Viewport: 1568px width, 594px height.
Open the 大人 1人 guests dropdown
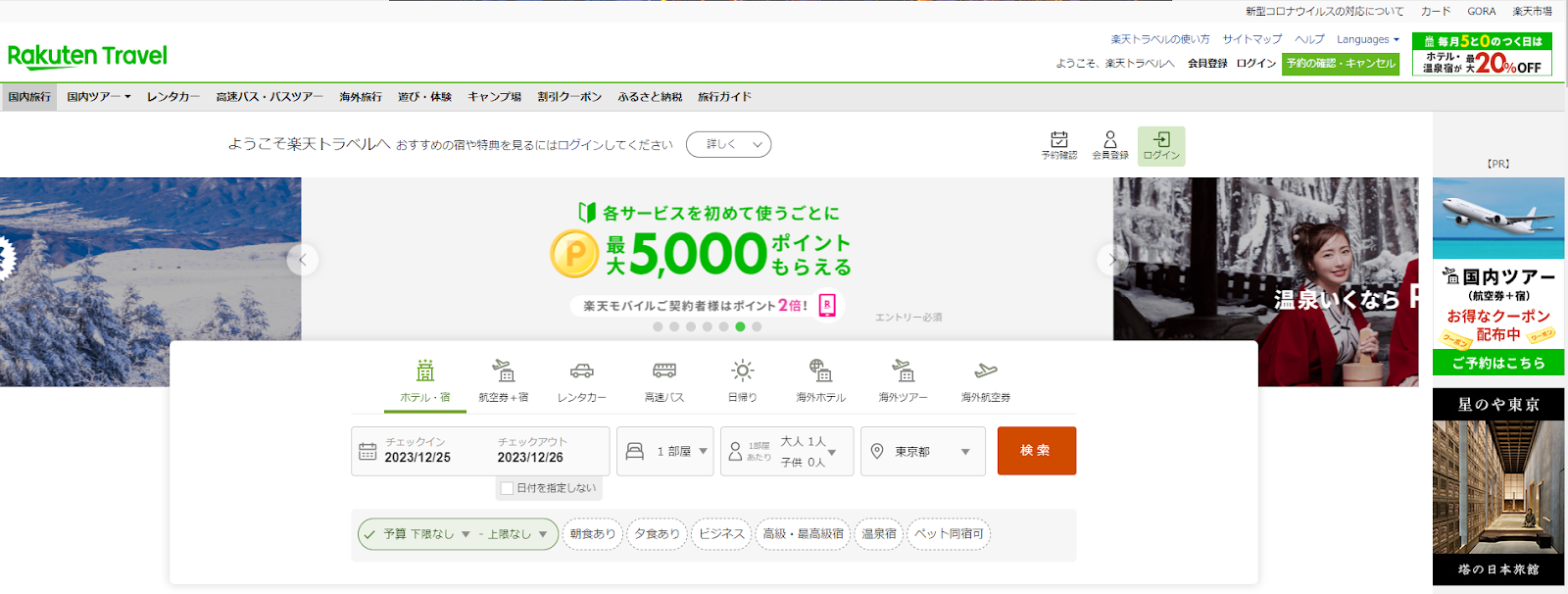click(787, 451)
